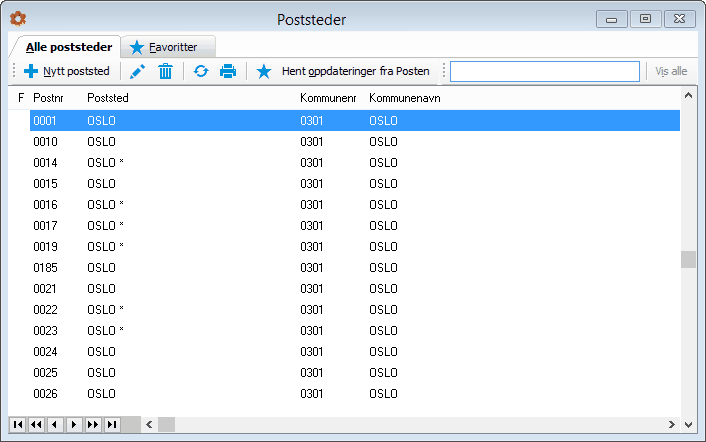Select row with Postnr 0019

[355, 247]
